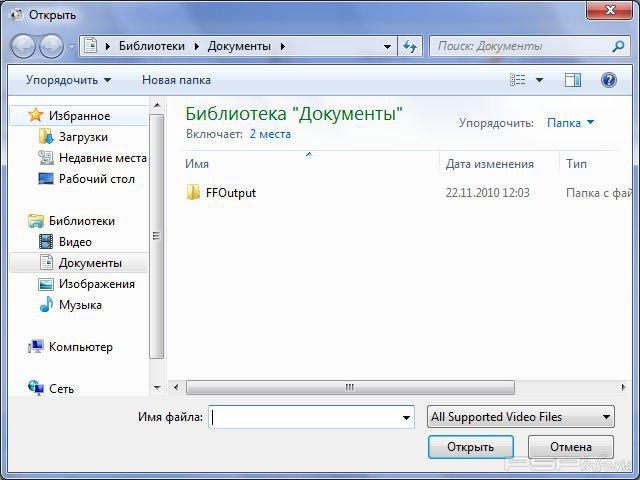Sort by Тип column header

576,164
